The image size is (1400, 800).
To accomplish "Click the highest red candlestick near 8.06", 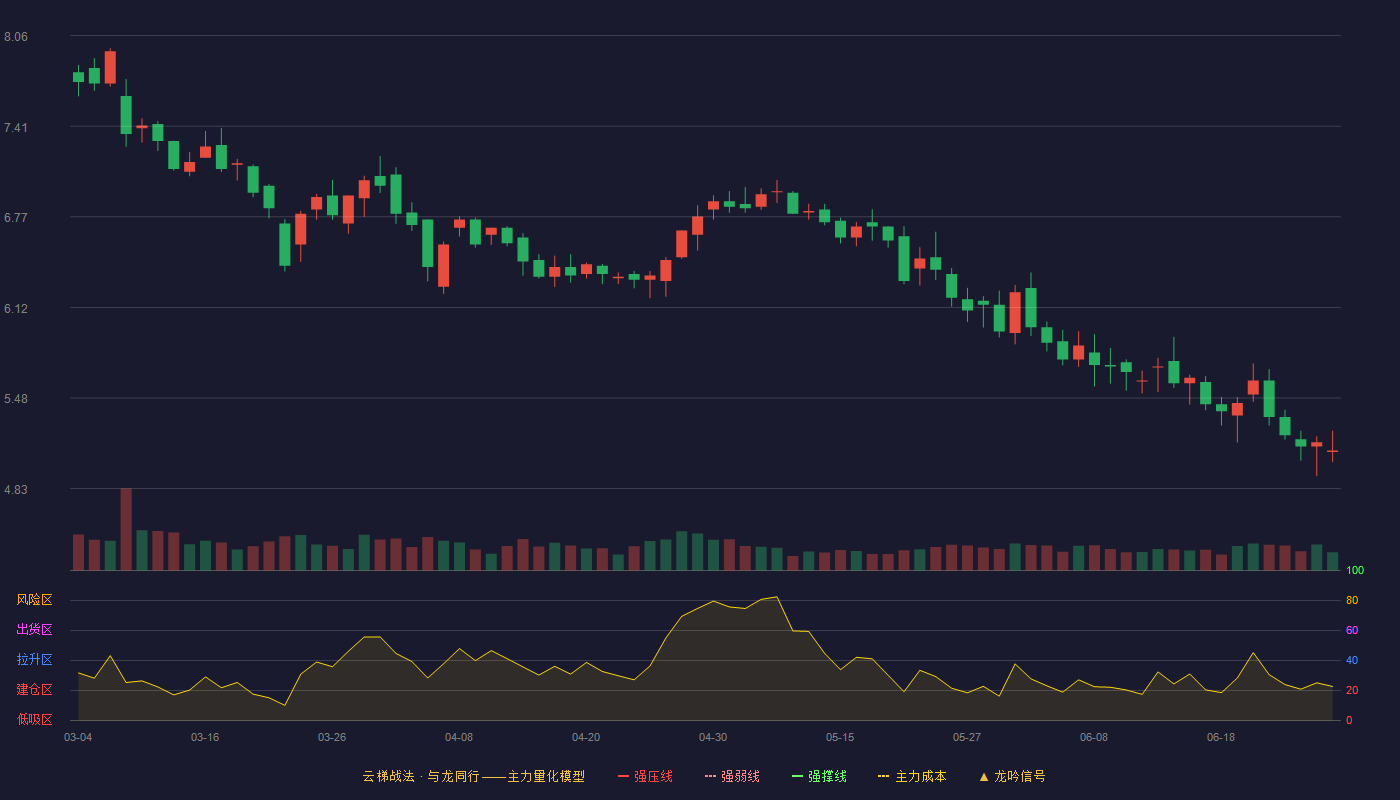I will (x=110, y=67).
